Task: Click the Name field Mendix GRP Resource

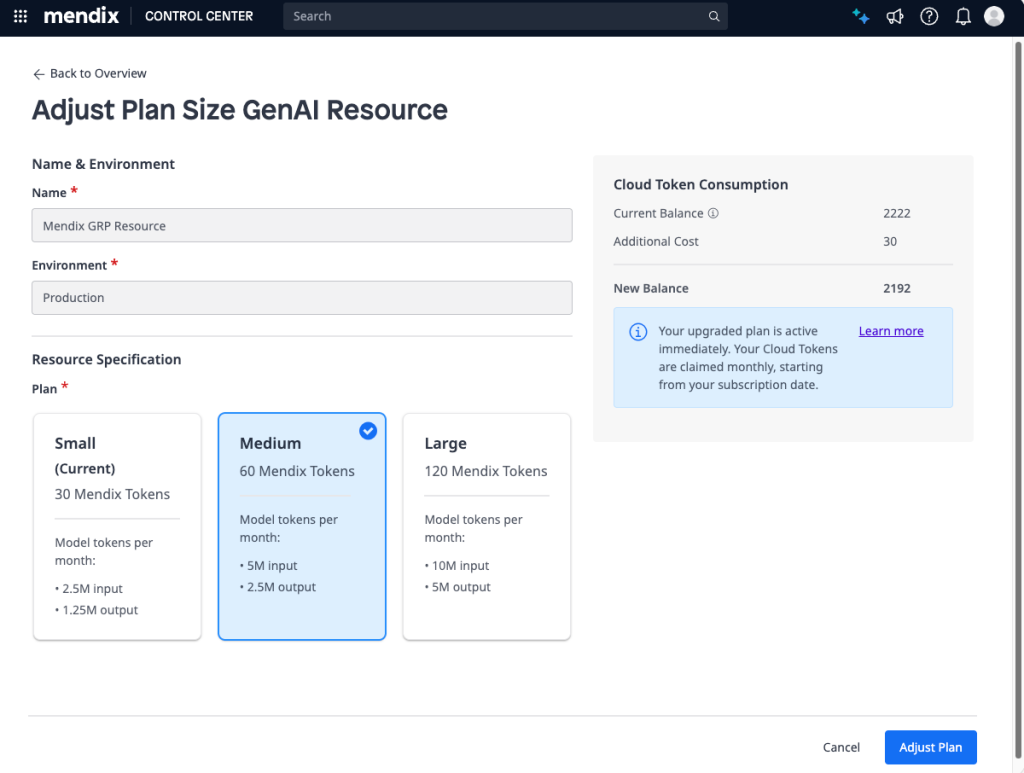Action: 302,226
